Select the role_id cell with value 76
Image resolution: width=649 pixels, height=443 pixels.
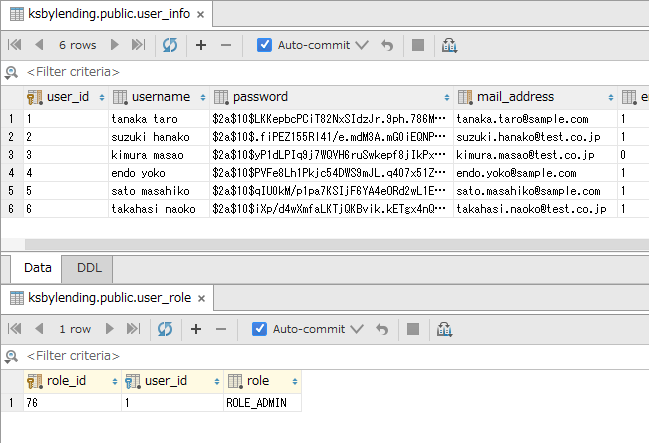tap(72, 403)
